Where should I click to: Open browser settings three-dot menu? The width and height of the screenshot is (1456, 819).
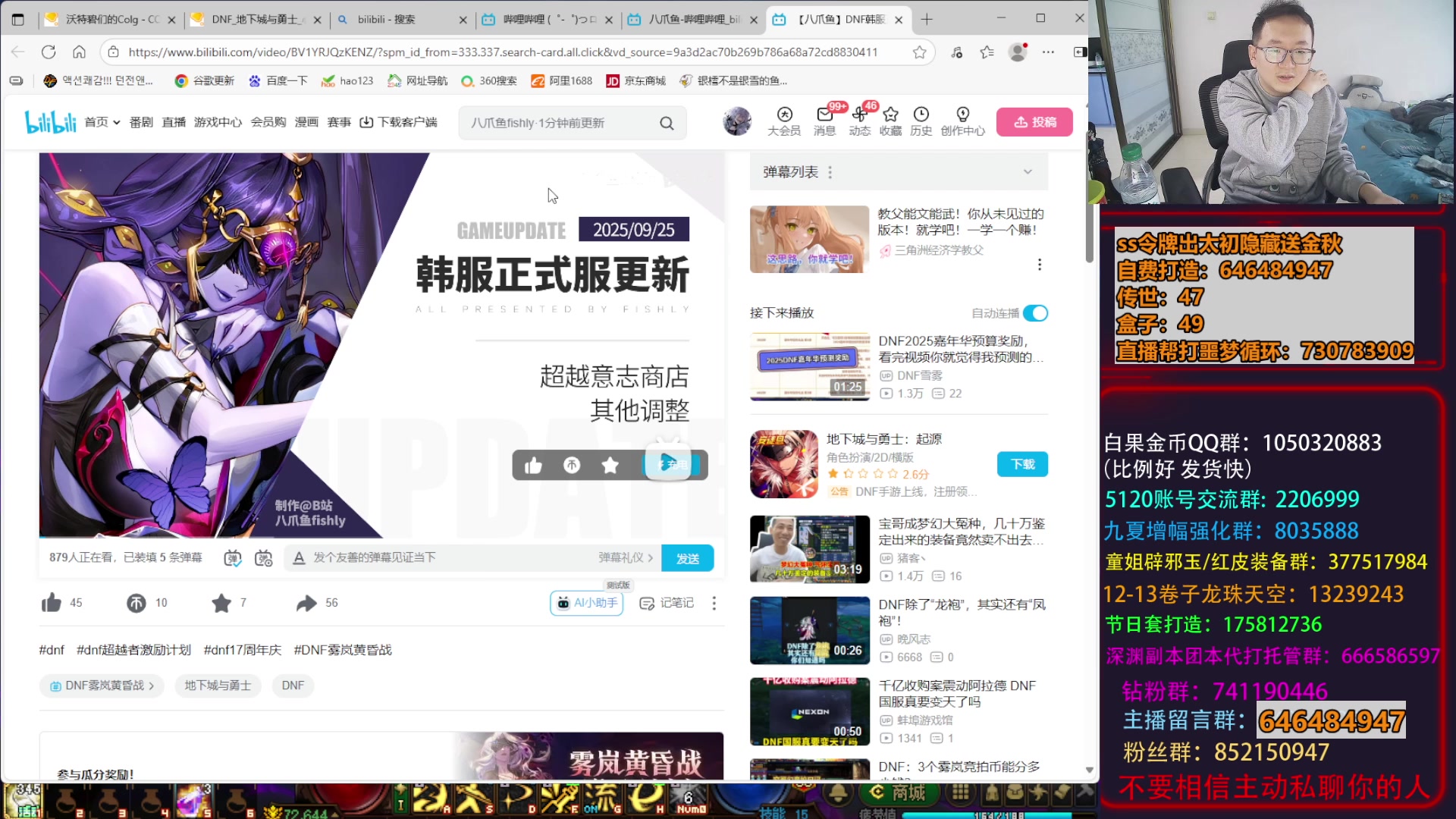tap(1048, 52)
